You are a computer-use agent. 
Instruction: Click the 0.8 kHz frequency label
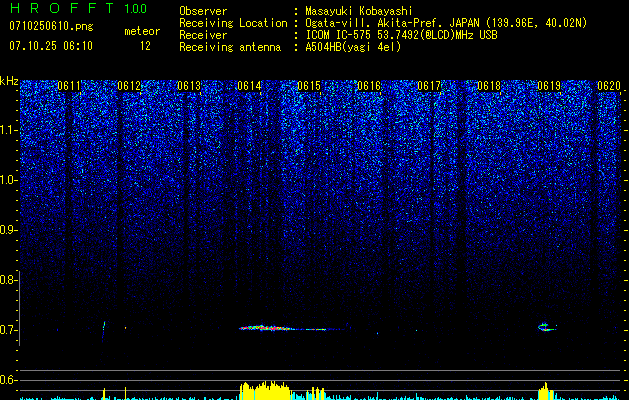coord(9,280)
